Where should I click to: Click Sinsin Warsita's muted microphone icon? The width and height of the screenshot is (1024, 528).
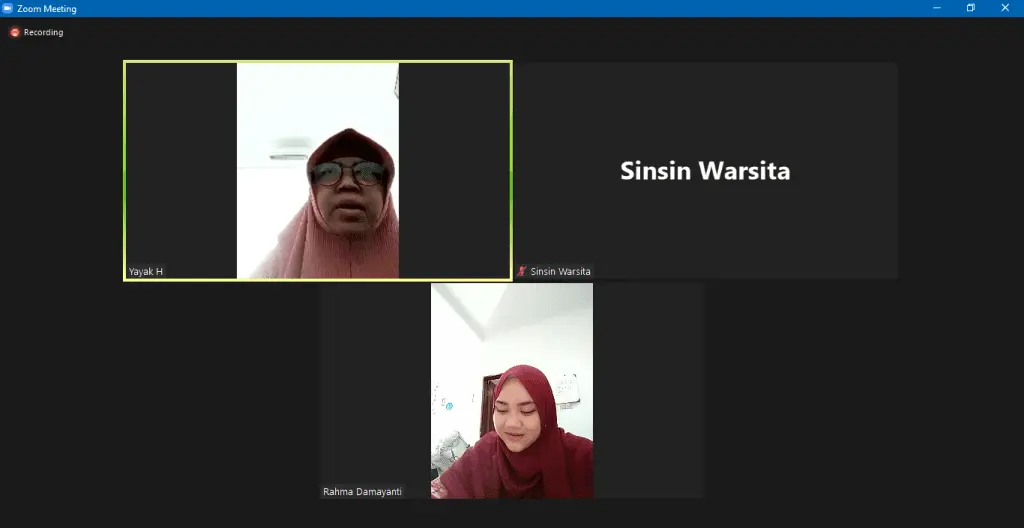pyautogui.click(x=521, y=271)
